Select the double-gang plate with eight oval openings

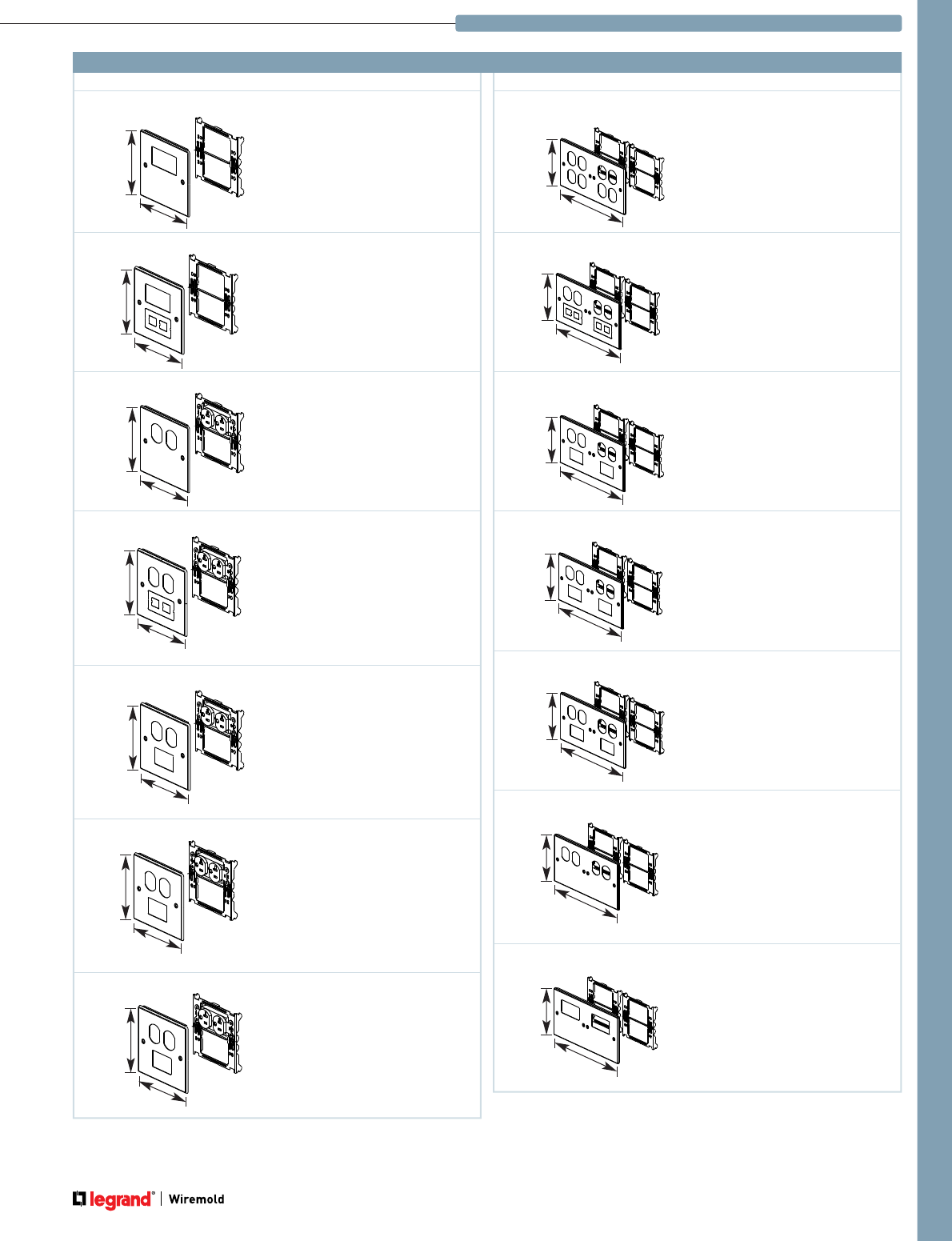[593, 177]
